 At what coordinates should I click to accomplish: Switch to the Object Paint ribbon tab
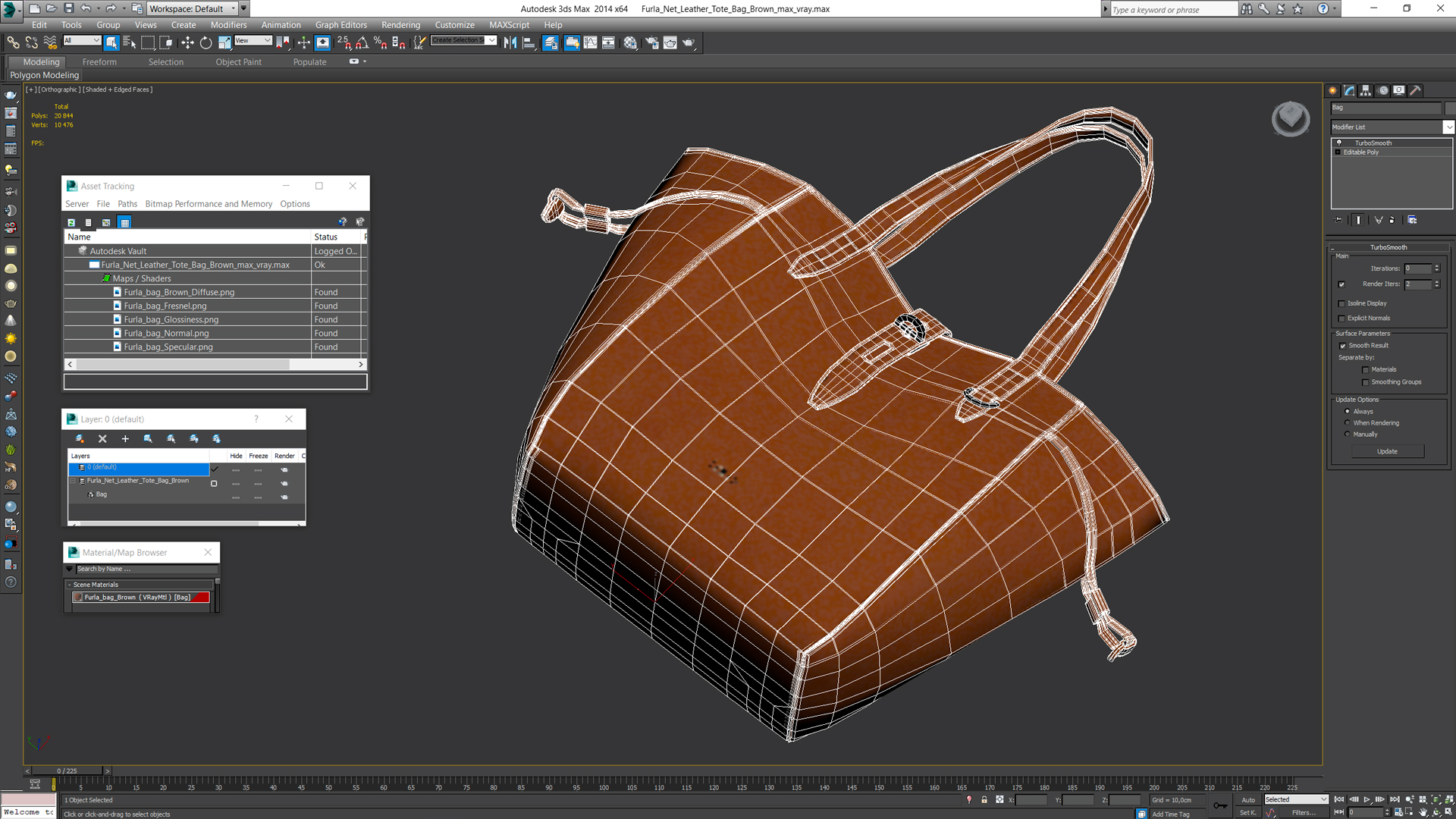(x=238, y=62)
